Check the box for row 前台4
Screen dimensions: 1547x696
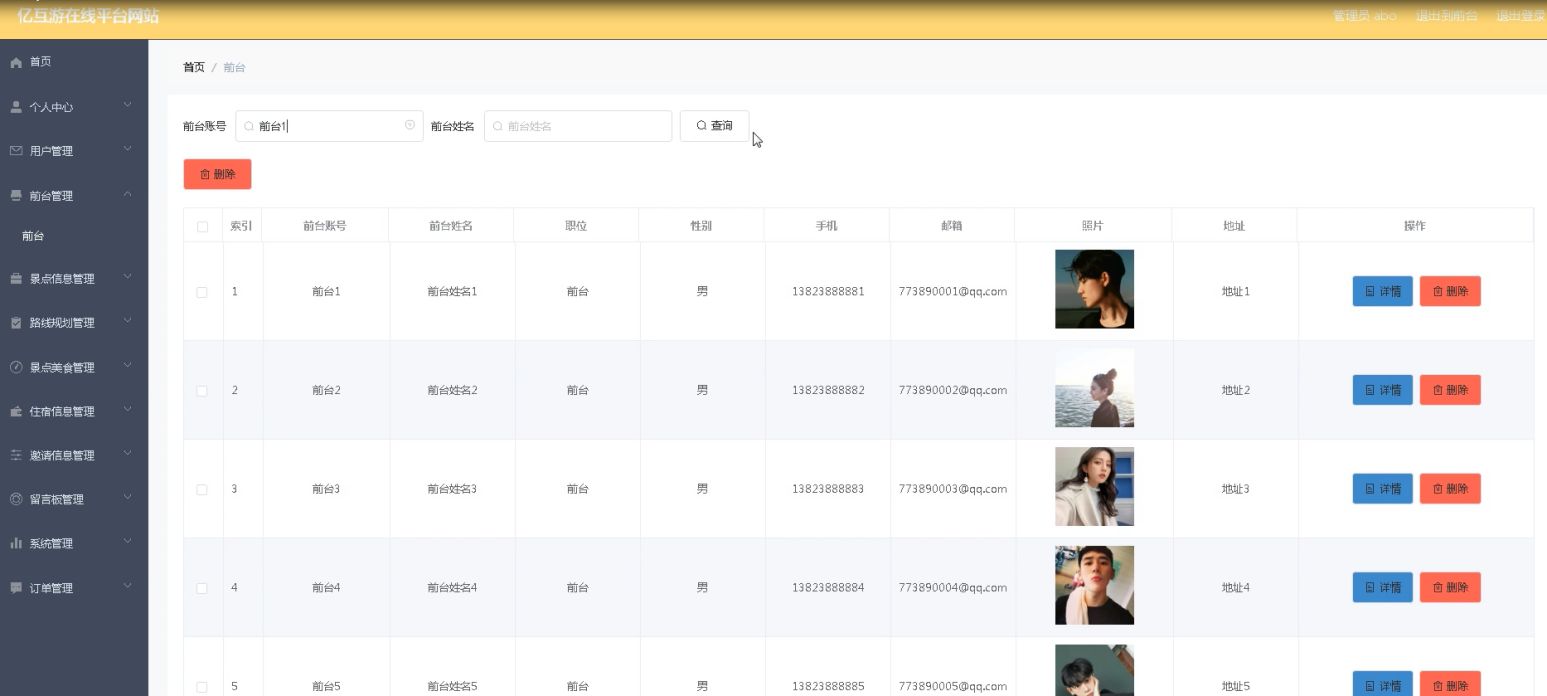click(x=202, y=588)
